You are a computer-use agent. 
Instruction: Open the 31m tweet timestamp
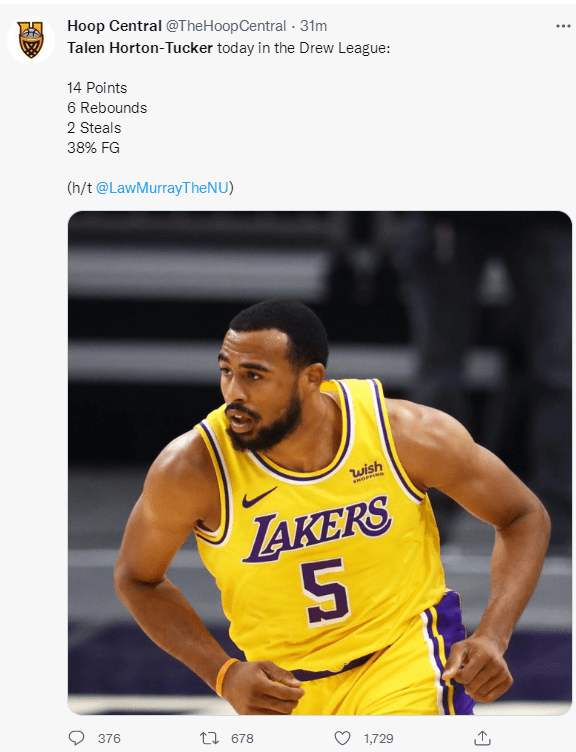313,26
